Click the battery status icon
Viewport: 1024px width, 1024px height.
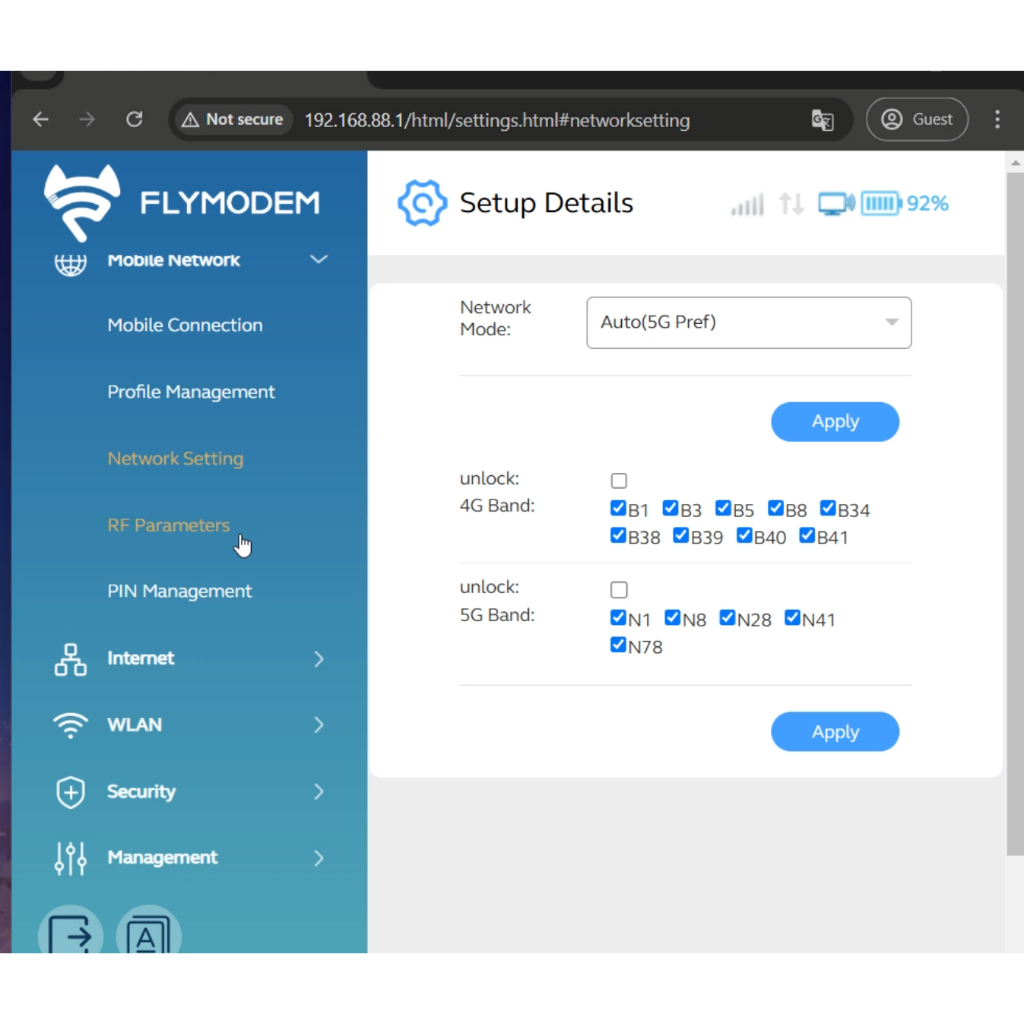tap(881, 204)
